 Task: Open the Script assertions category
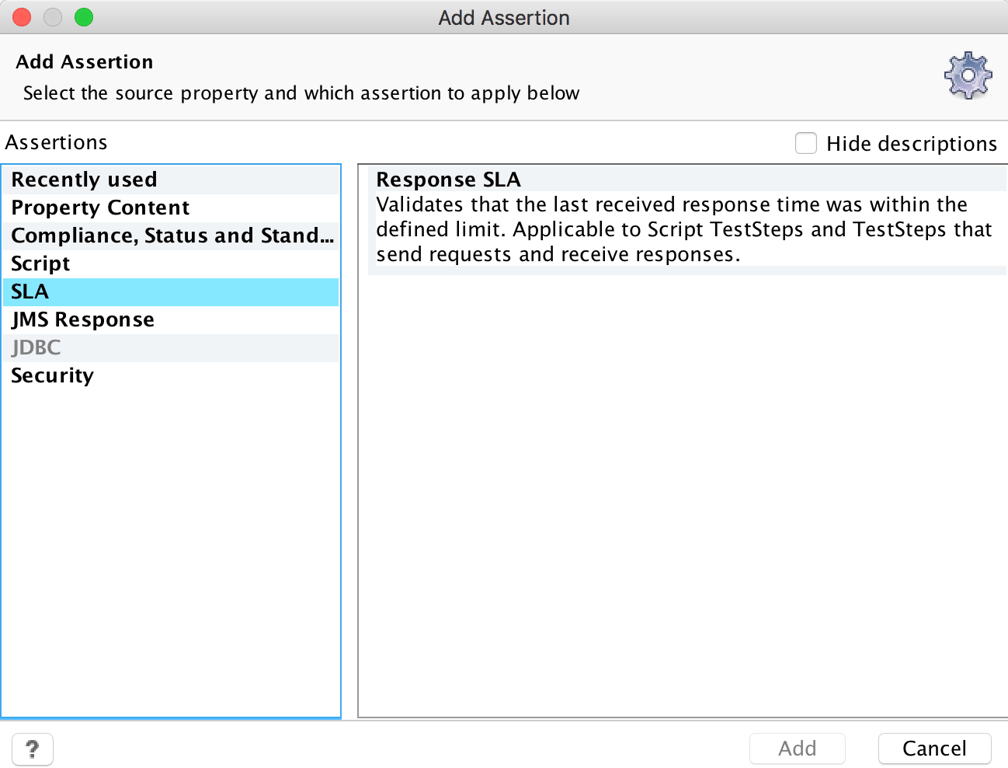[40, 264]
